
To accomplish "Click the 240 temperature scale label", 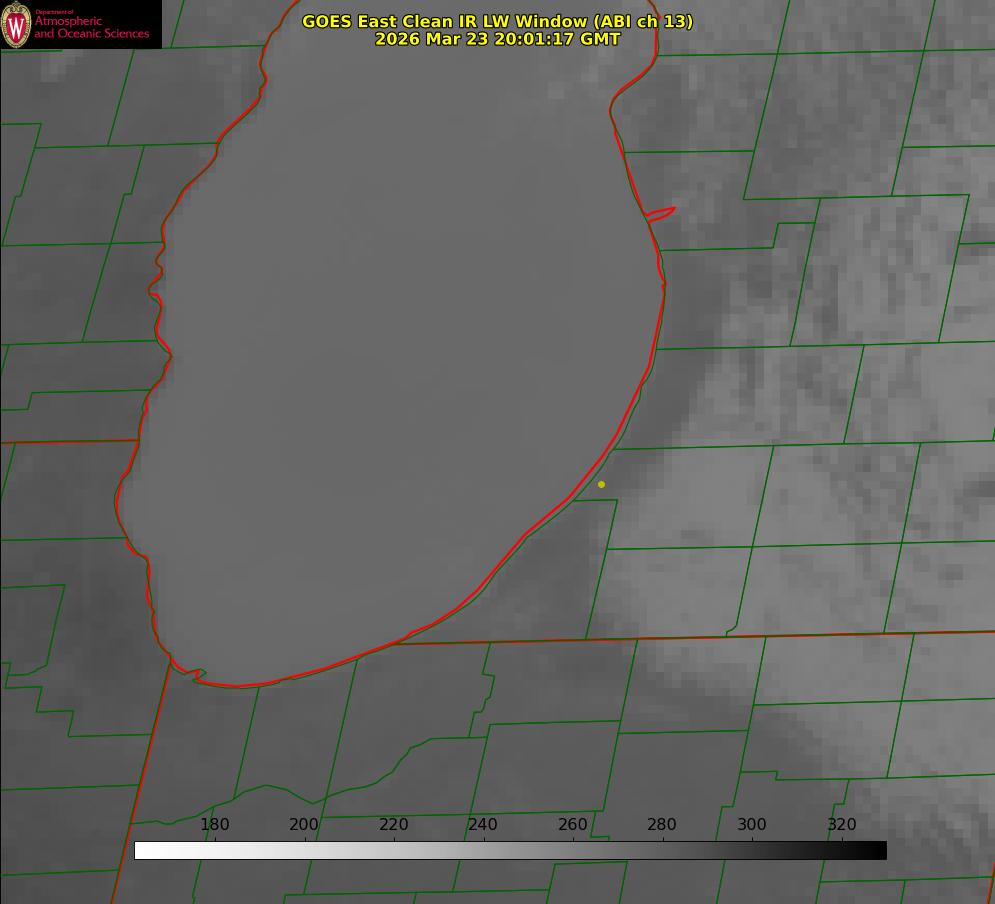I will pyautogui.click(x=483, y=825).
